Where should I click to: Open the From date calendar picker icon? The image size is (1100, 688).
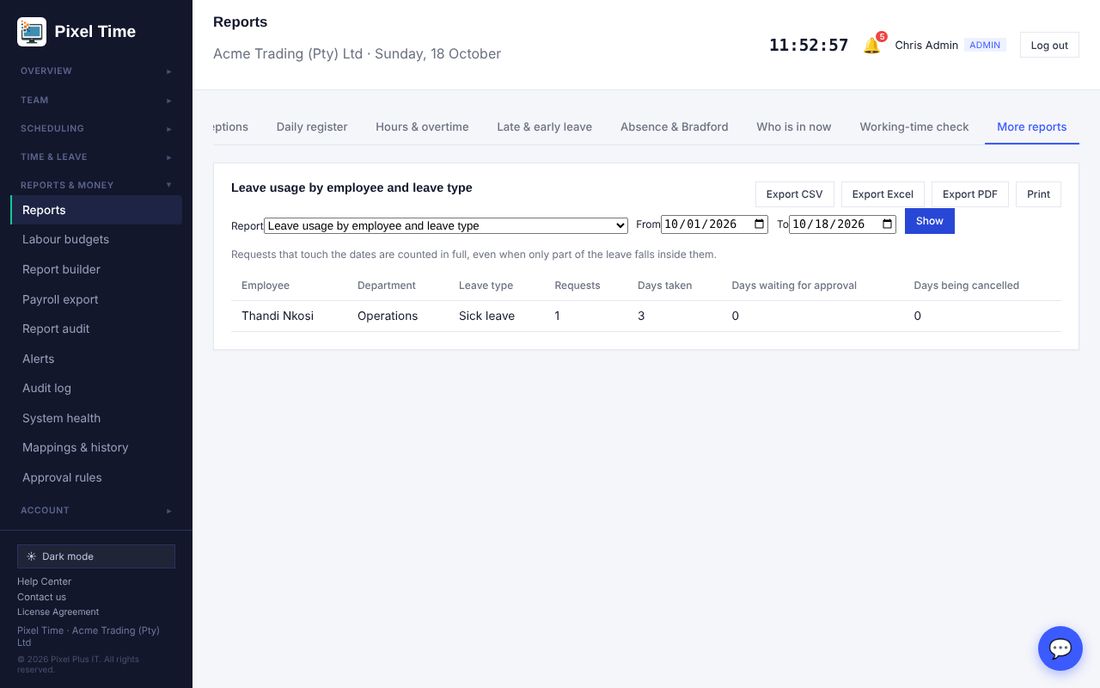click(759, 224)
